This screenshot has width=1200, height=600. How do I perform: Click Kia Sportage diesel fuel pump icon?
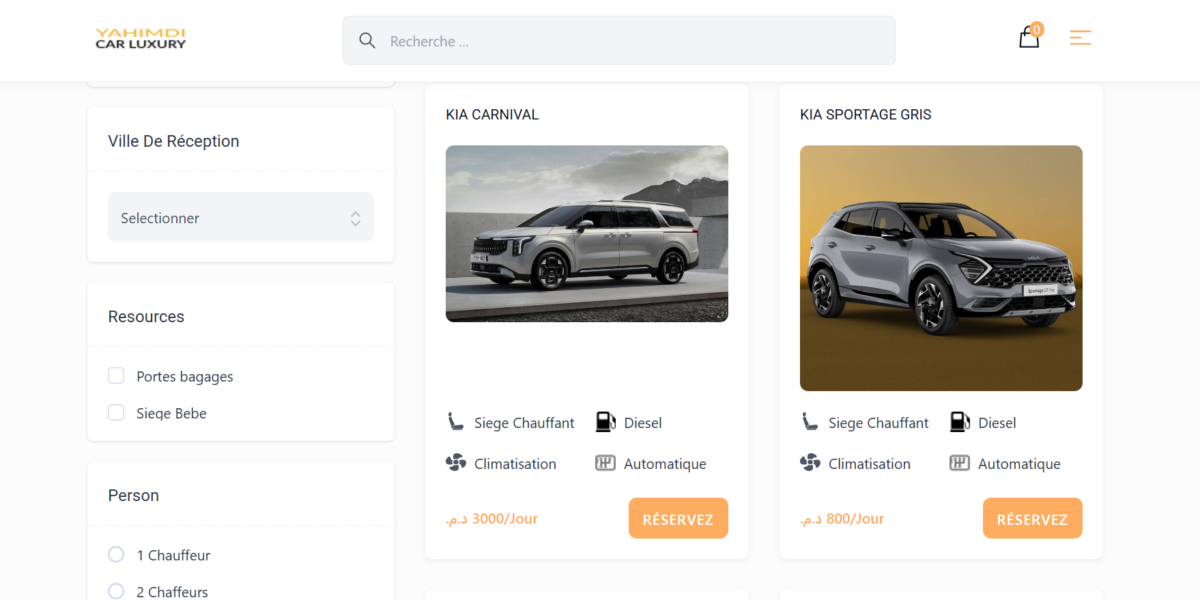click(x=959, y=422)
